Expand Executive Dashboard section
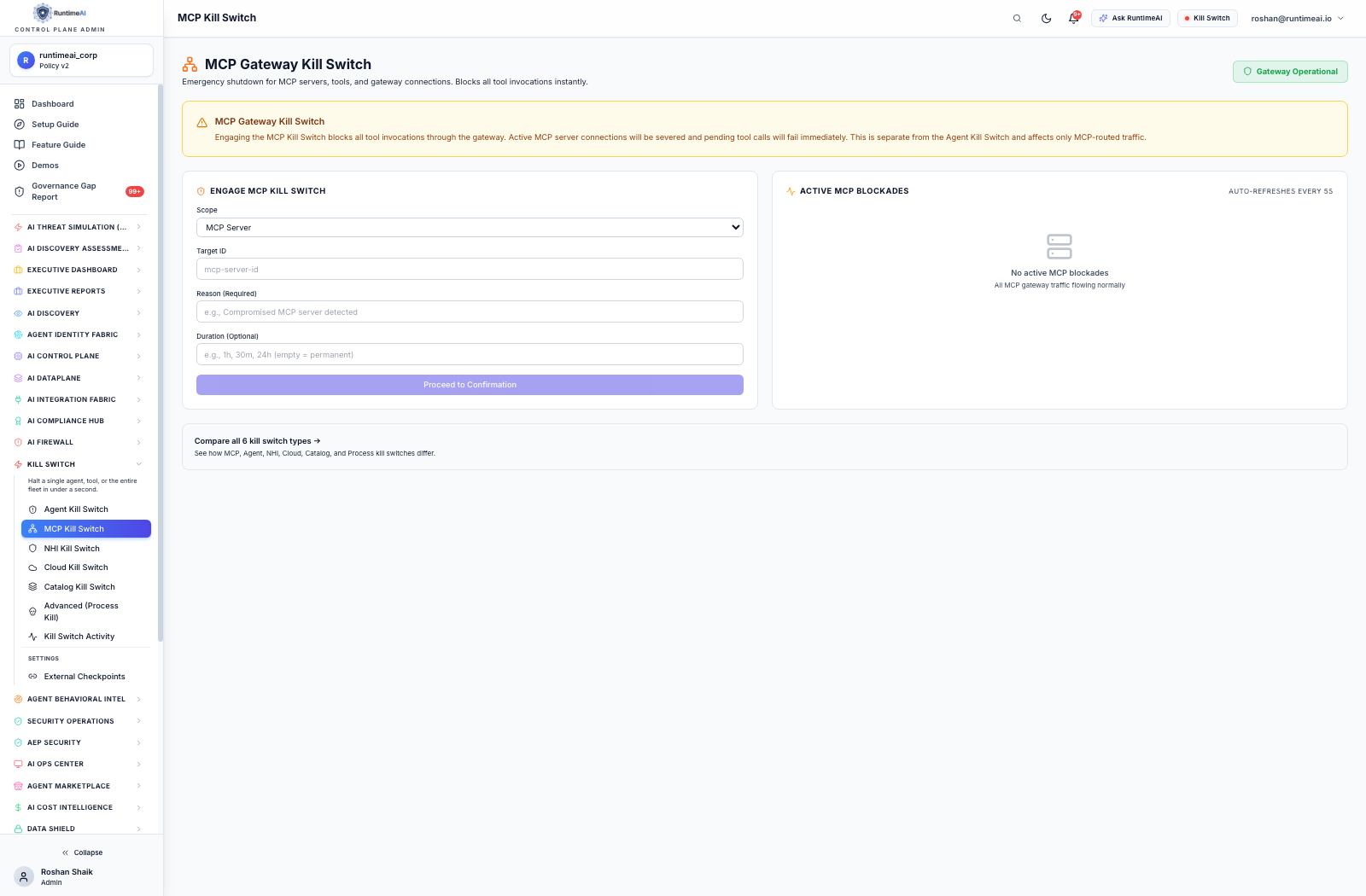 [79, 270]
